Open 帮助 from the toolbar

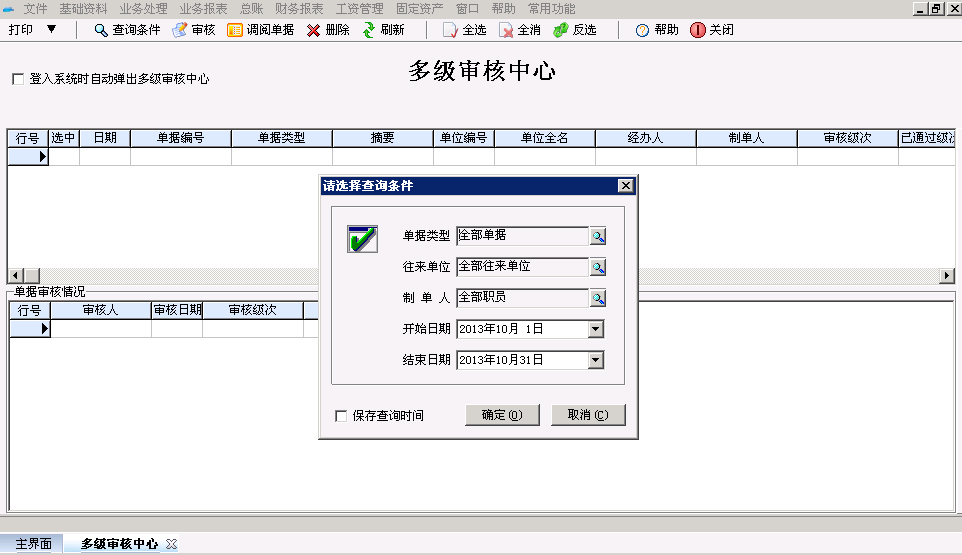pyautogui.click(x=643, y=30)
